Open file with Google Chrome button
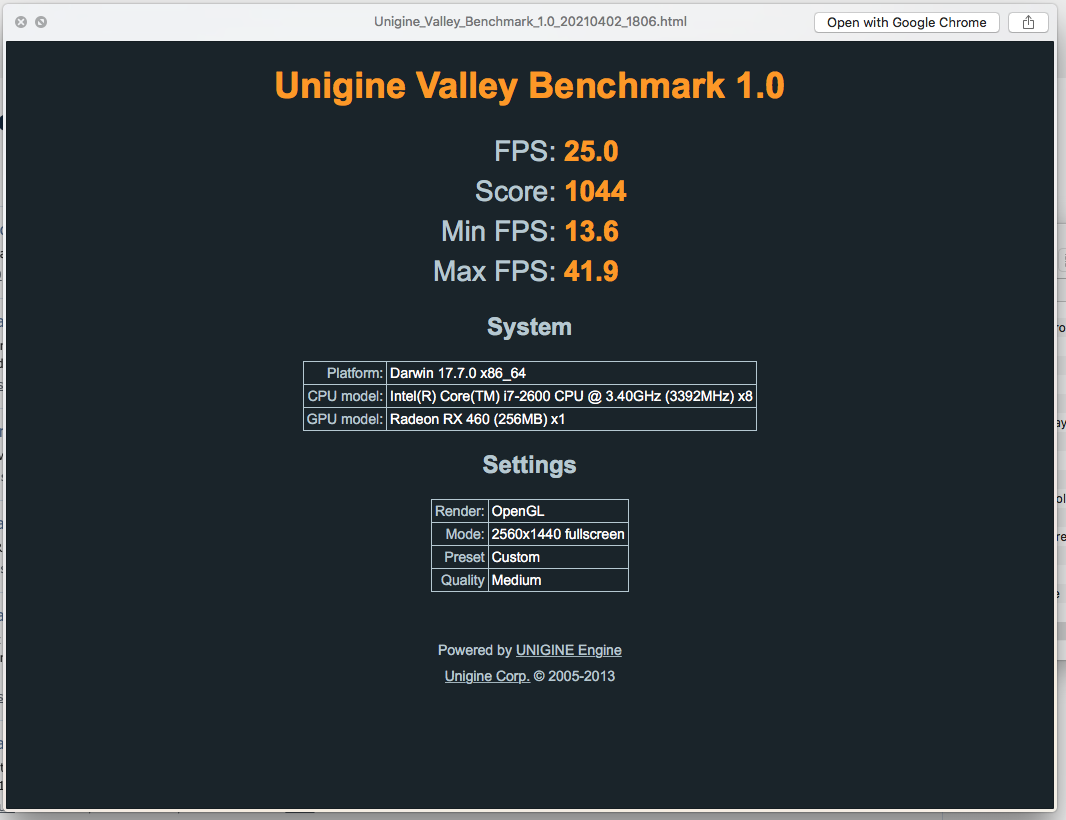The height and width of the screenshot is (820, 1066). 906,22
